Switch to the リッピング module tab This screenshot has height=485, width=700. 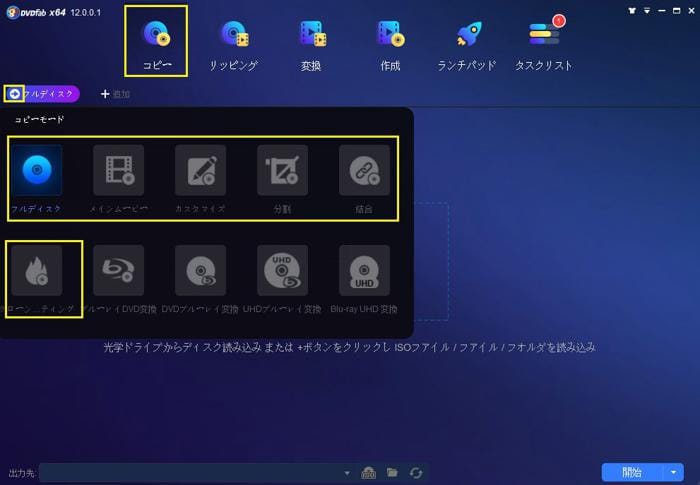(x=234, y=45)
